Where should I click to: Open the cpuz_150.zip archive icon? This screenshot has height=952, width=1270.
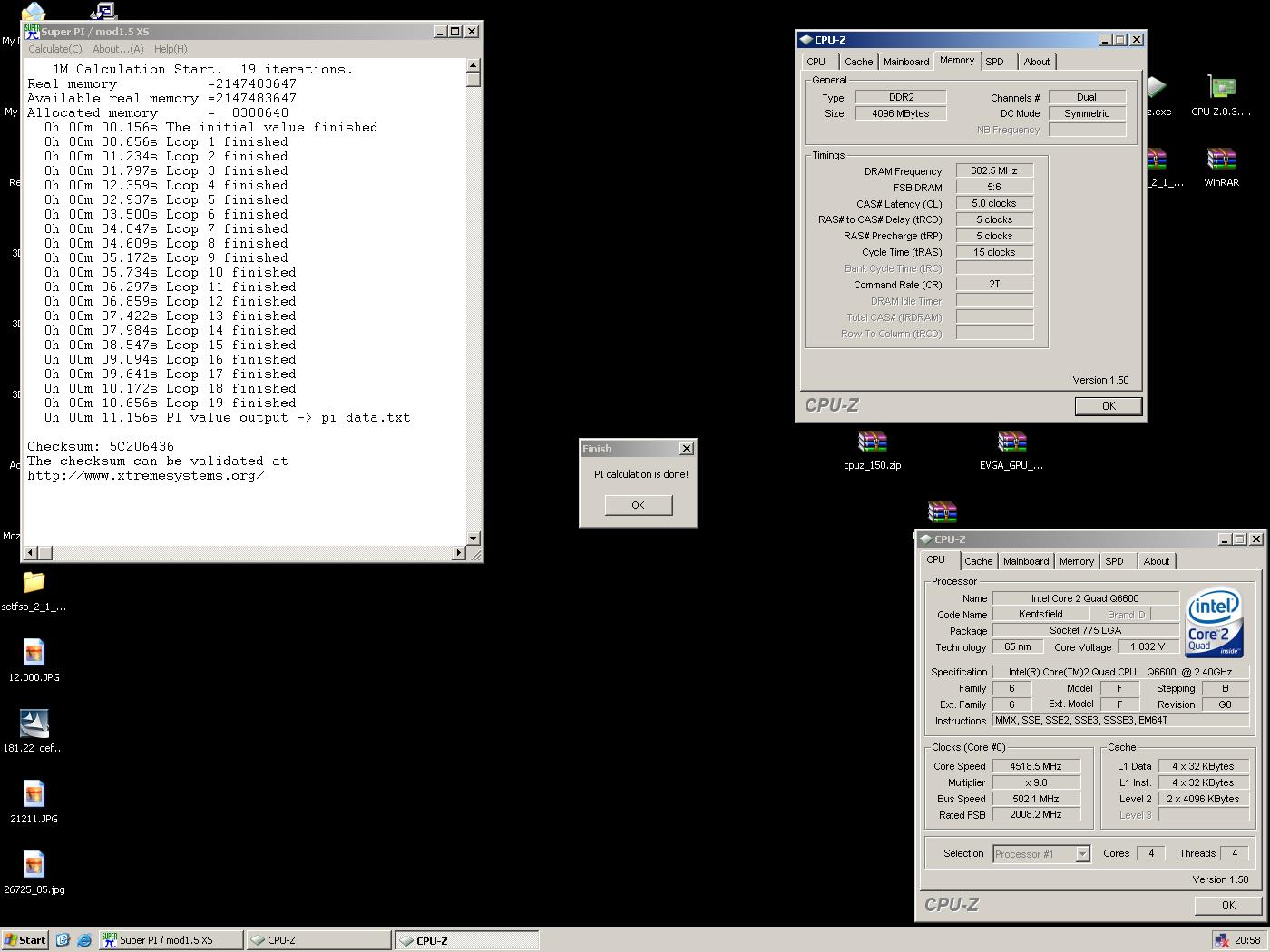click(872, 442)
